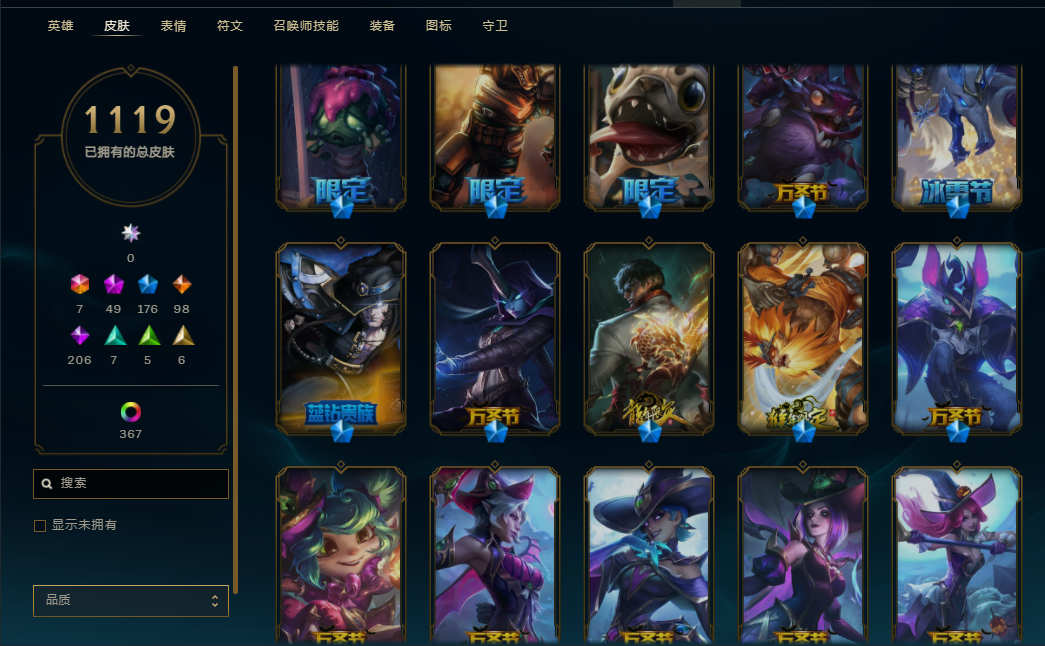Screen dimensions: 1045x646
Task: Select the gold triangle icon showing 6
Action: tap(183, 335)
